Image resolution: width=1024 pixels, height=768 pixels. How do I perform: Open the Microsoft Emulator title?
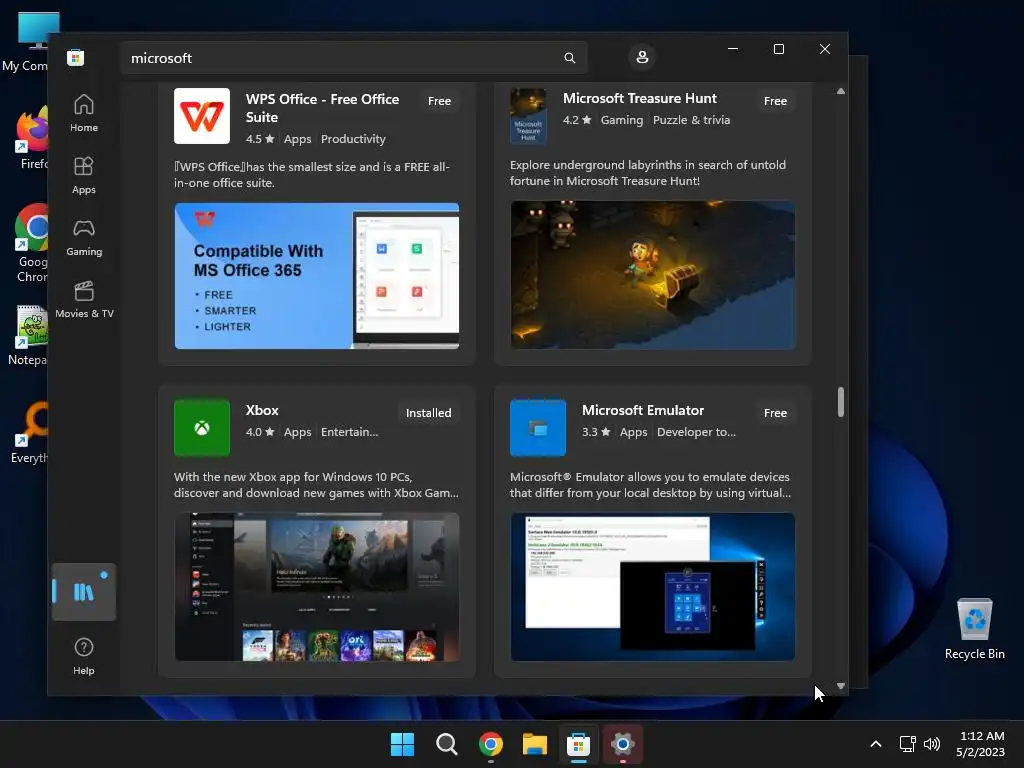[x=643, y=410]
